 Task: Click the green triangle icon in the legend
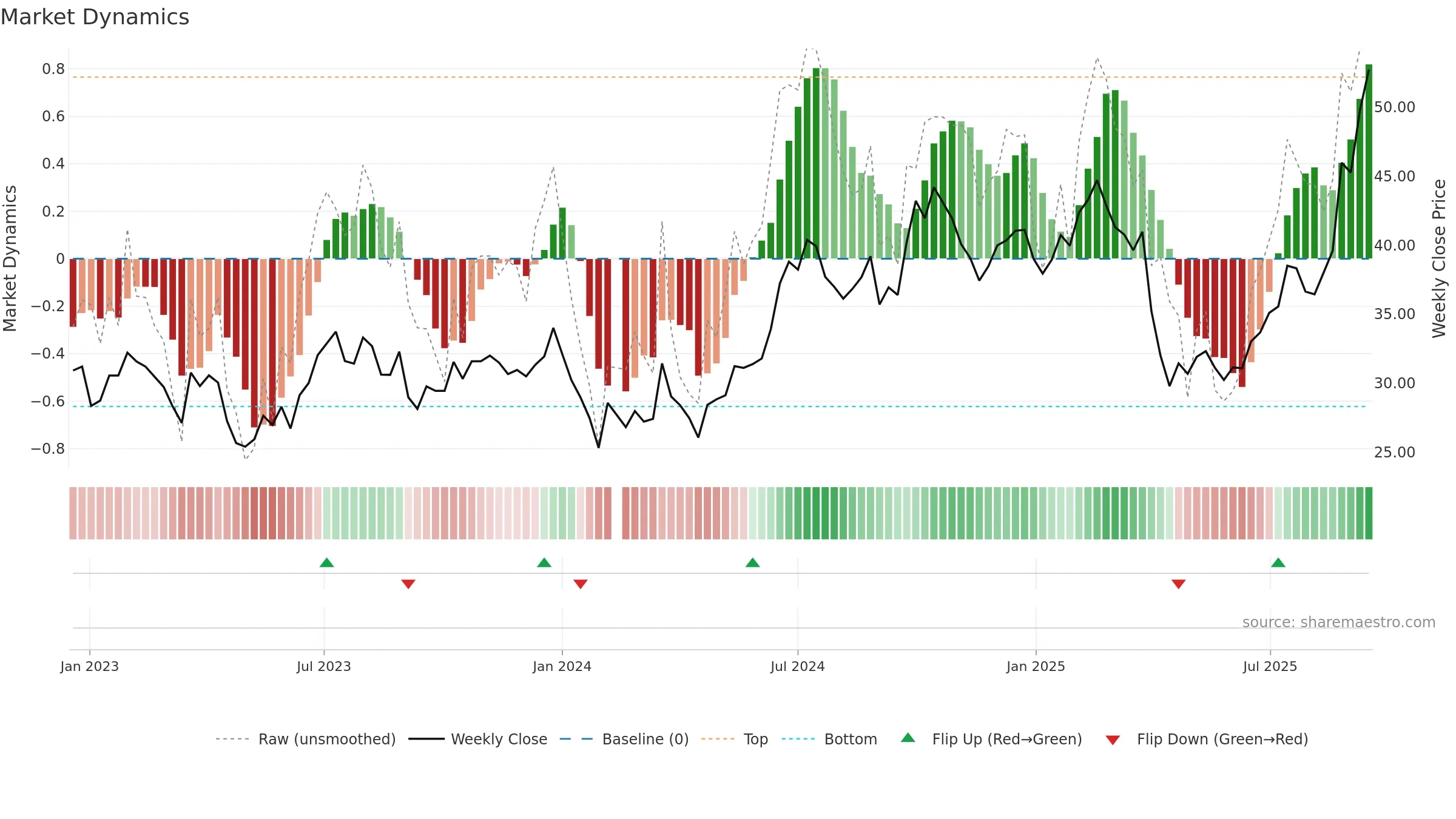tap(908, 738)
